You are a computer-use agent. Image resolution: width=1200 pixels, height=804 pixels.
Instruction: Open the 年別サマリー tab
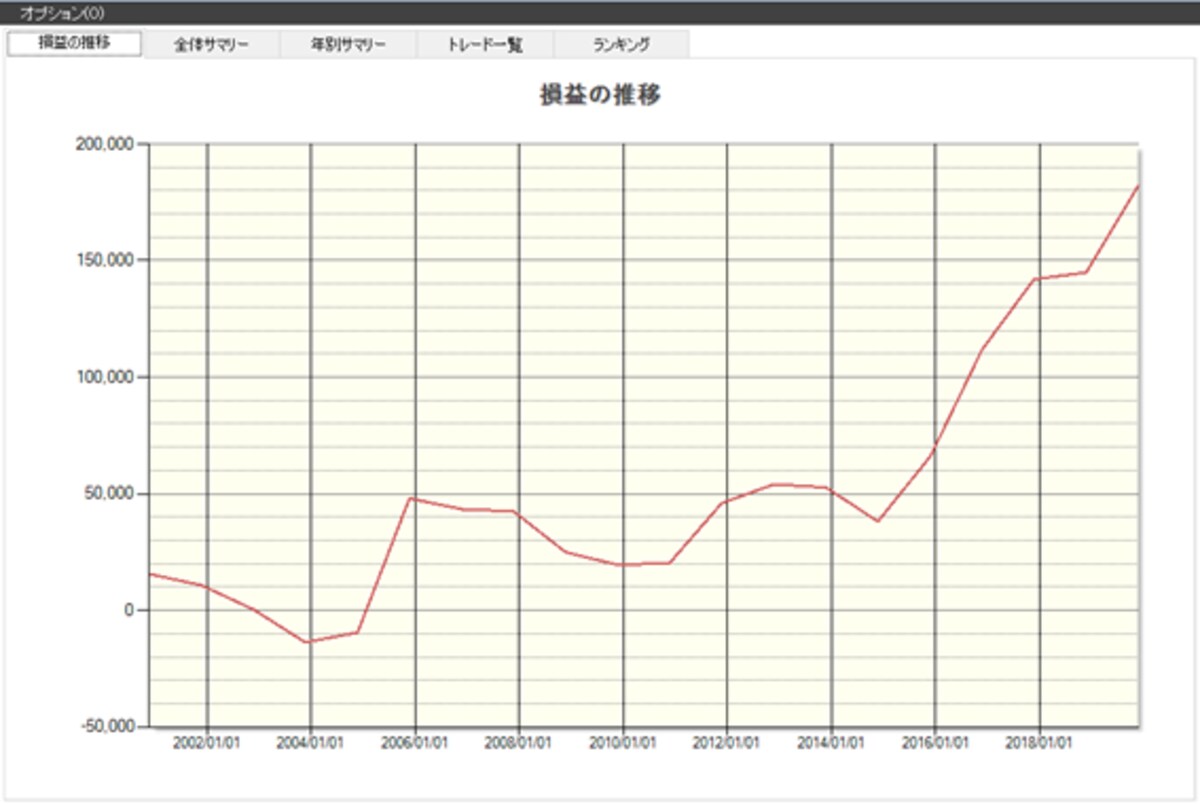click(348, 45)
